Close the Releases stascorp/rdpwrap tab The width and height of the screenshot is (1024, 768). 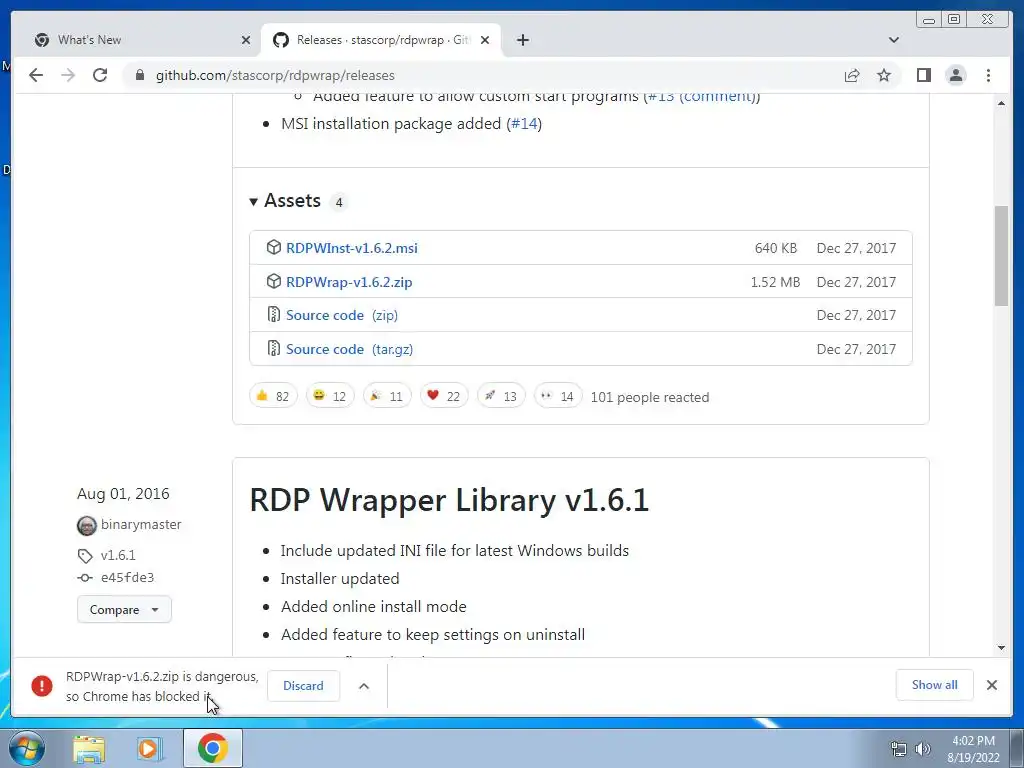coord(485,40)
